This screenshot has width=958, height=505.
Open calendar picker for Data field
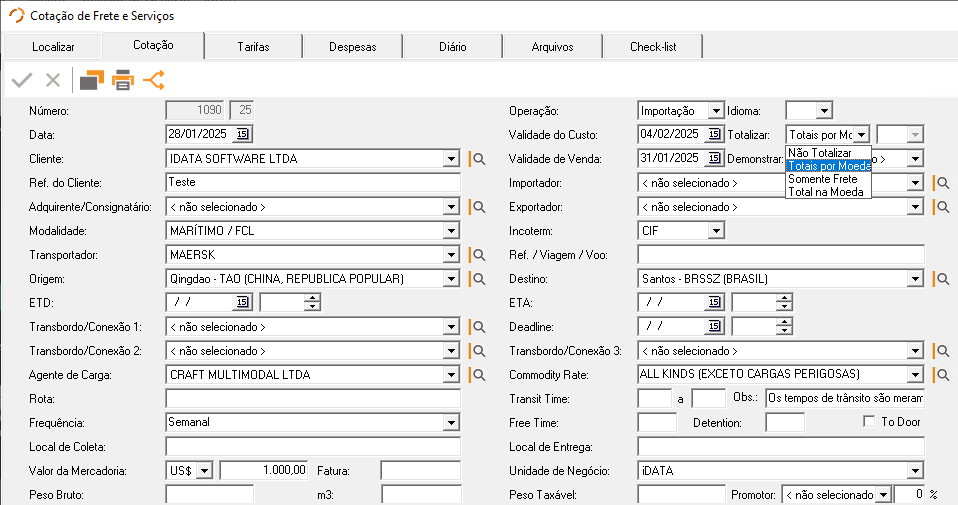[x=243, y=135]
